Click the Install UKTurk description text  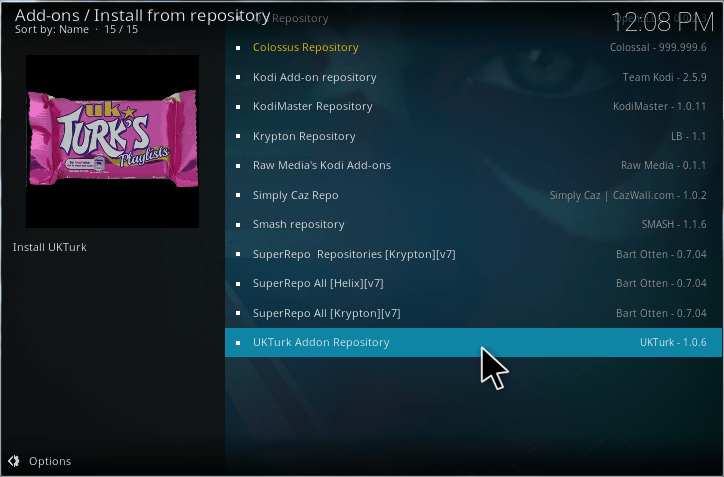click(50, 248)
